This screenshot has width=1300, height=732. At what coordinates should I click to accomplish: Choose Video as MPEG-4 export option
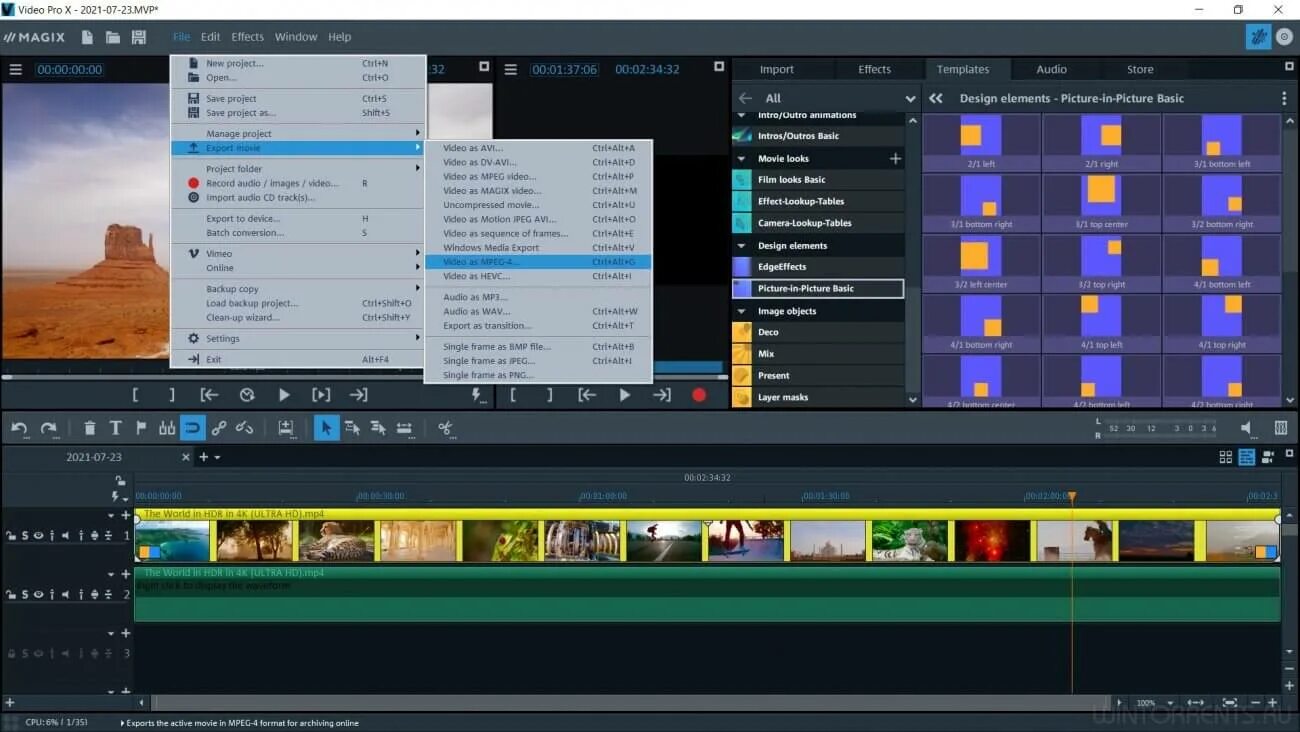(x=538, y=262)
